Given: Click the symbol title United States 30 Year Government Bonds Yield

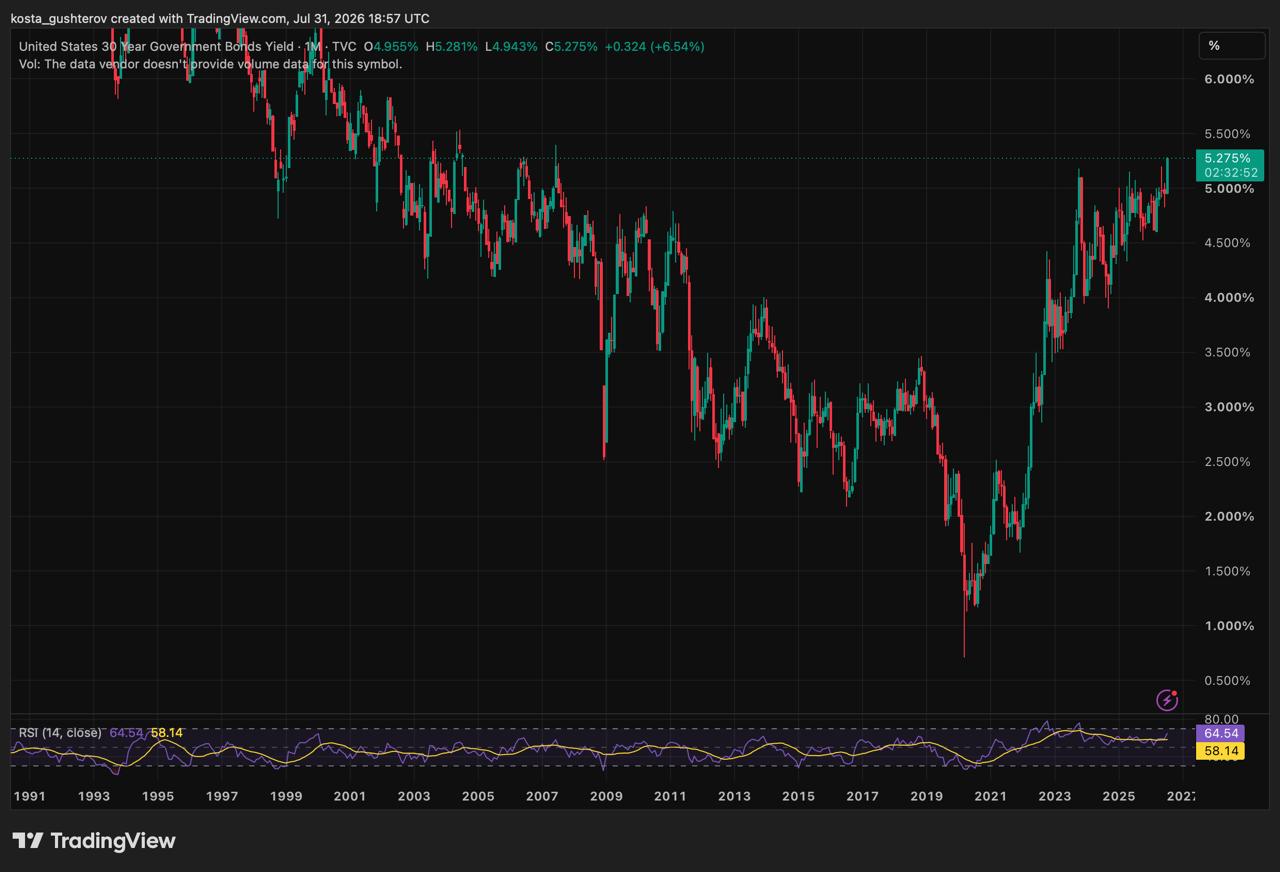Looking at the screenshot, I should 156,46.
